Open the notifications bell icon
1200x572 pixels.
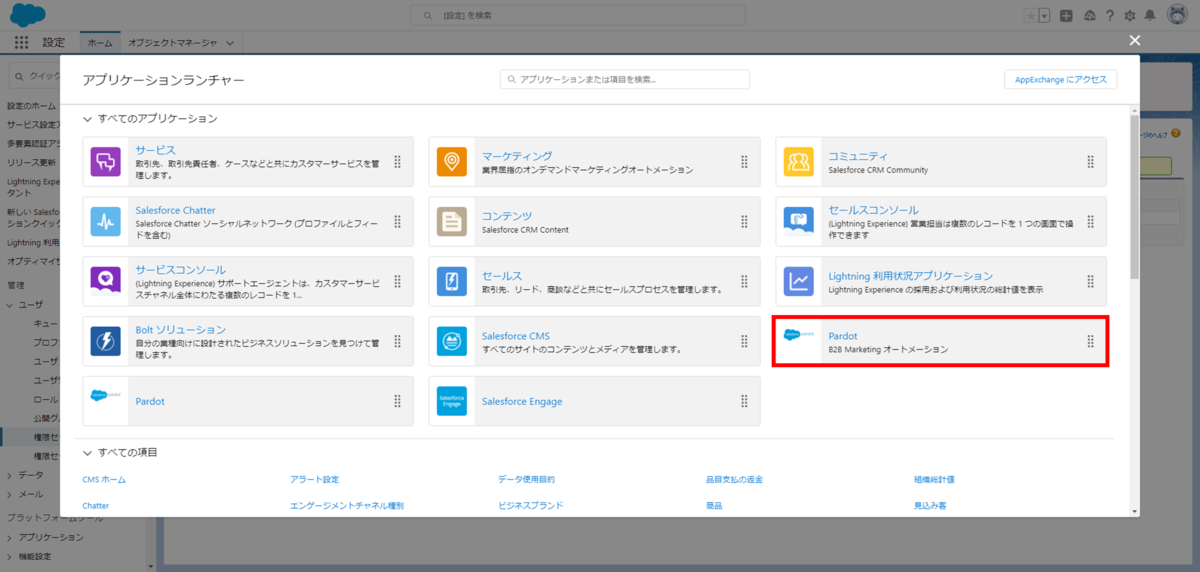pos(1150,16)
